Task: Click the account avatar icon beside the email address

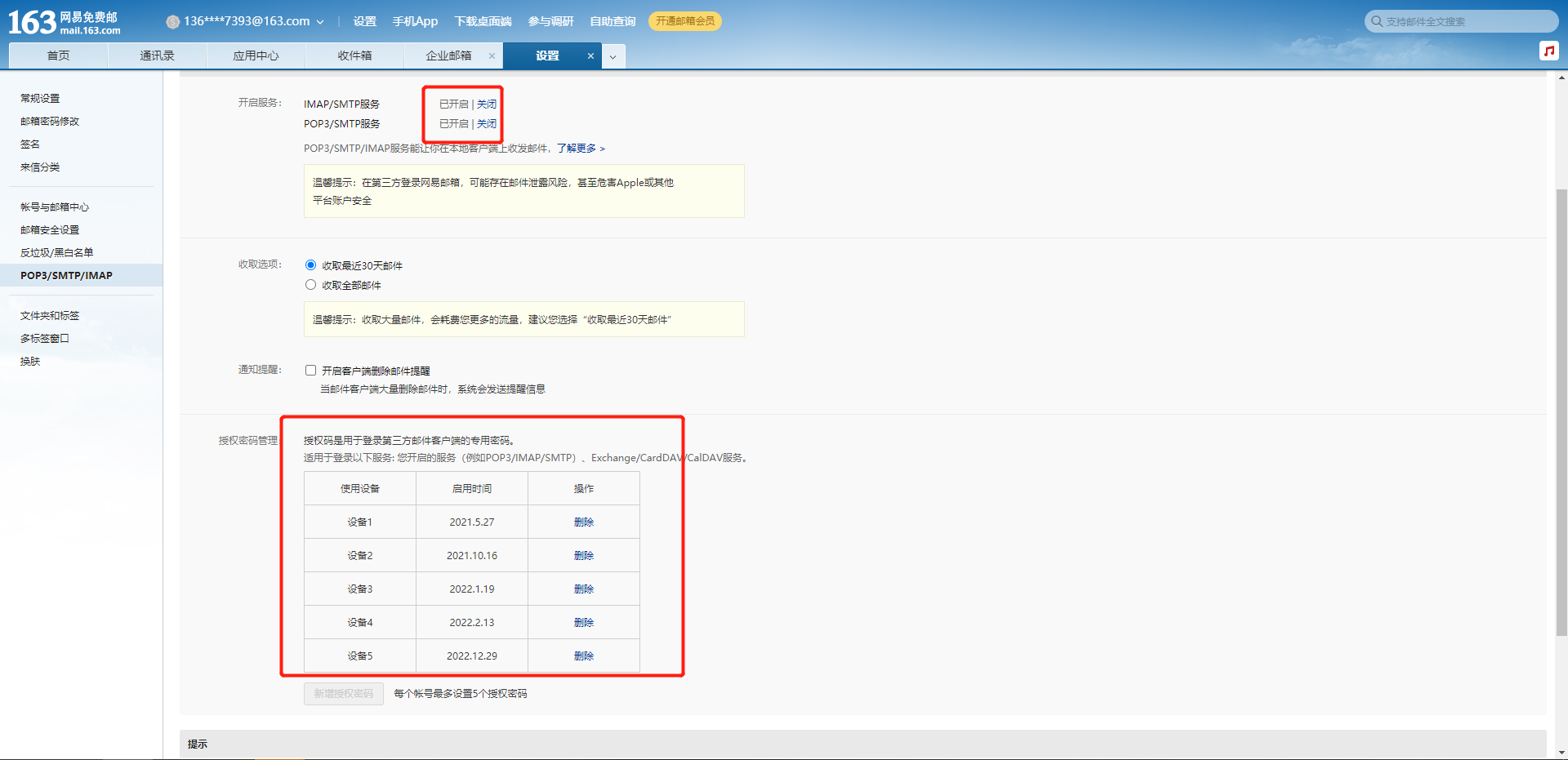Action: pyautogui.click(x=172, y=22)
